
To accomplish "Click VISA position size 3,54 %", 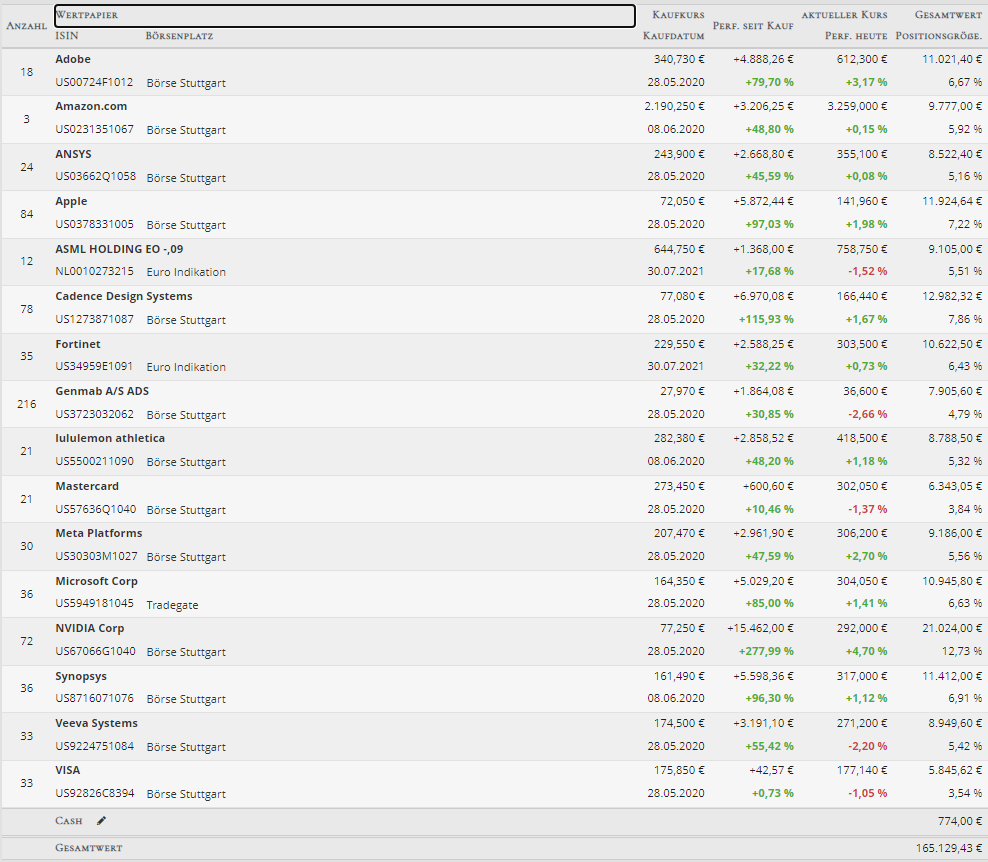I will [x=965, y=793].
